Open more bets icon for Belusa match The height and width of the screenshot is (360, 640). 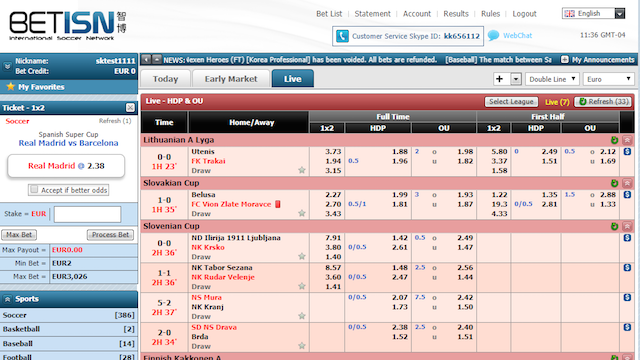(x=627, y=195)
